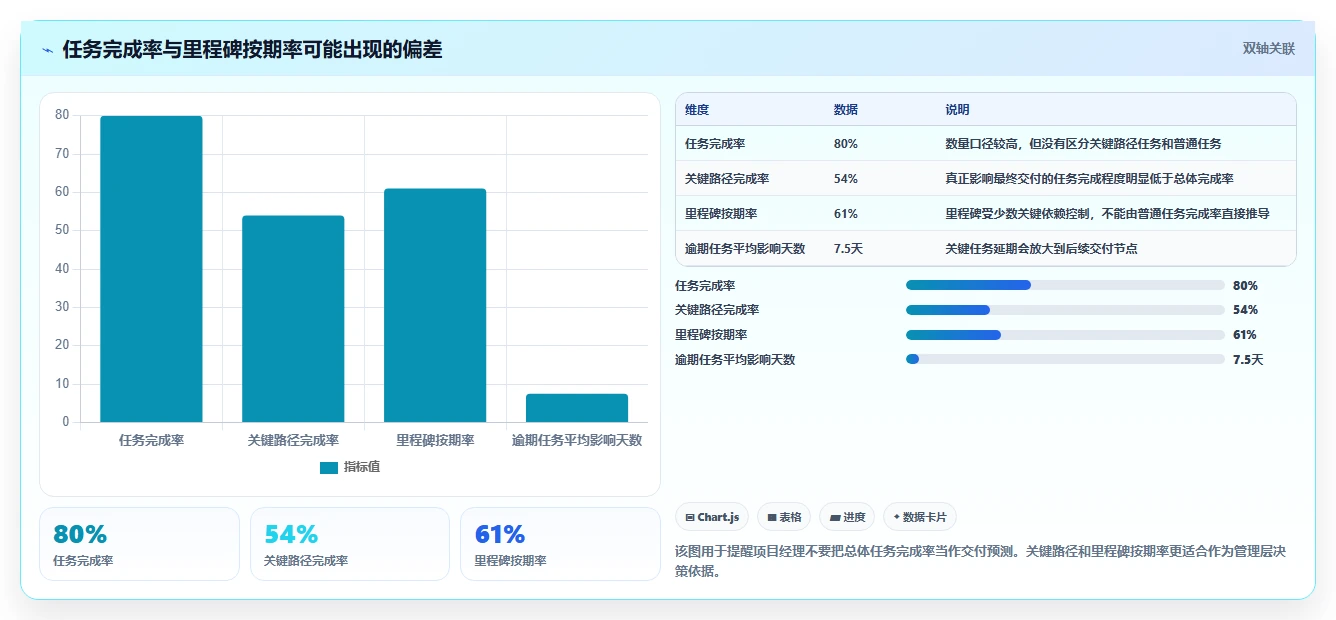Click the 80% value in the table

(x=845, y=144)
